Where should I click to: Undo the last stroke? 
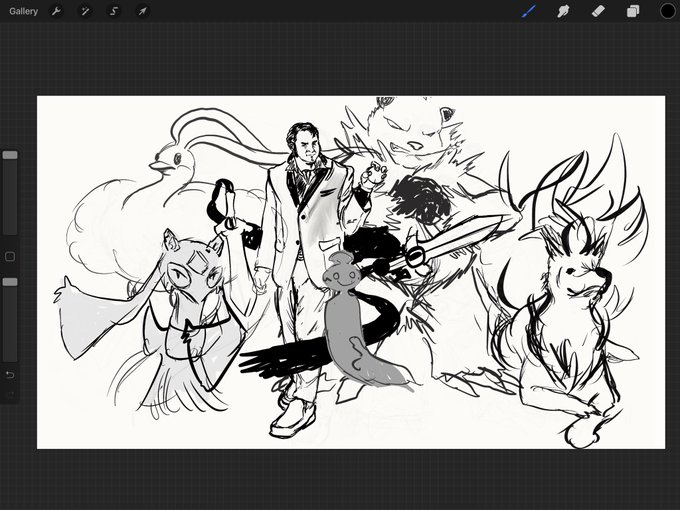10,375
